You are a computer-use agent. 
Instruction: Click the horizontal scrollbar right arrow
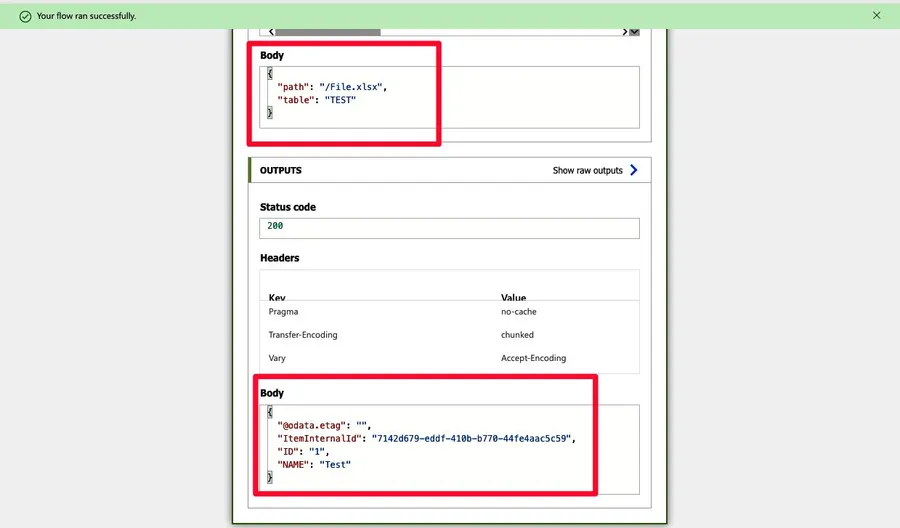[x=625, y=32]
